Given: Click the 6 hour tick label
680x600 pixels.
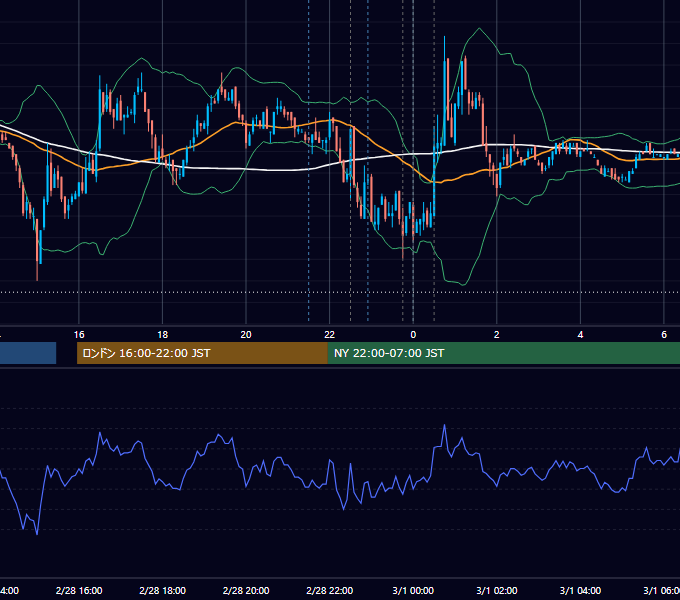Looking at the screenshot, I should coord(664,335).
